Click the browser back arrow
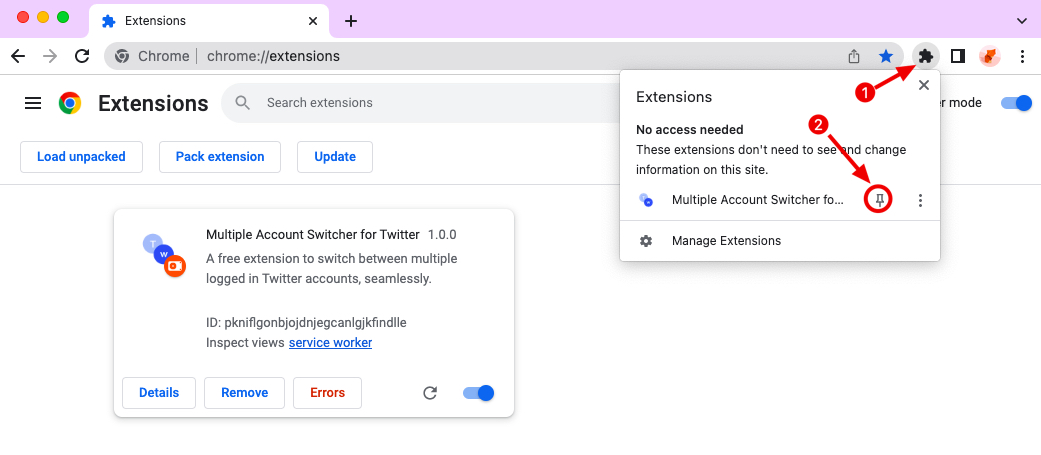 (x=18, y=56)
